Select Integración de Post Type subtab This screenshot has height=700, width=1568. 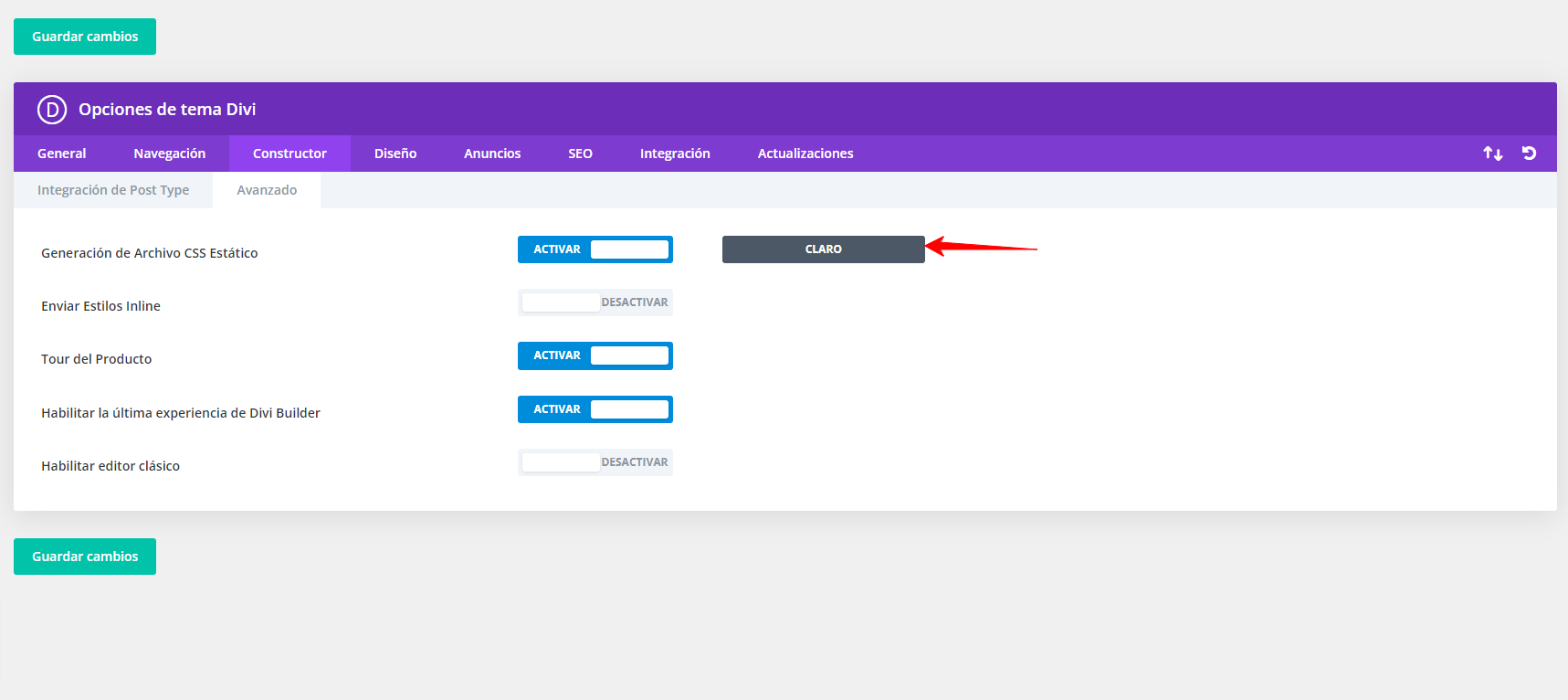[113, 190]
